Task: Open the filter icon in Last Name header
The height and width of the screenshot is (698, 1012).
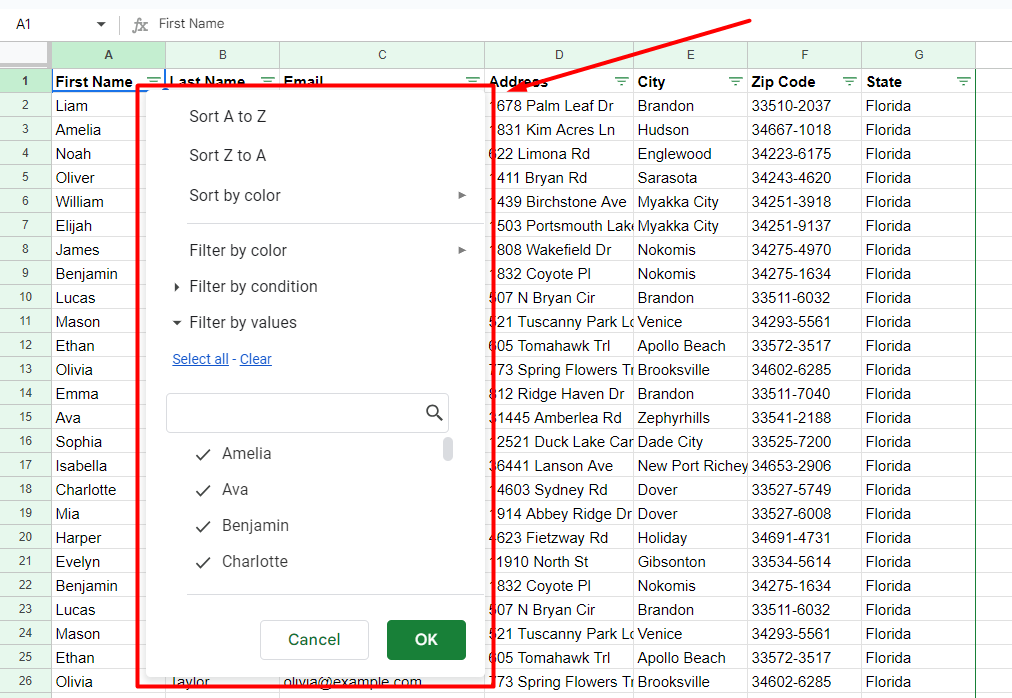Action: click(x=267, y=80)
